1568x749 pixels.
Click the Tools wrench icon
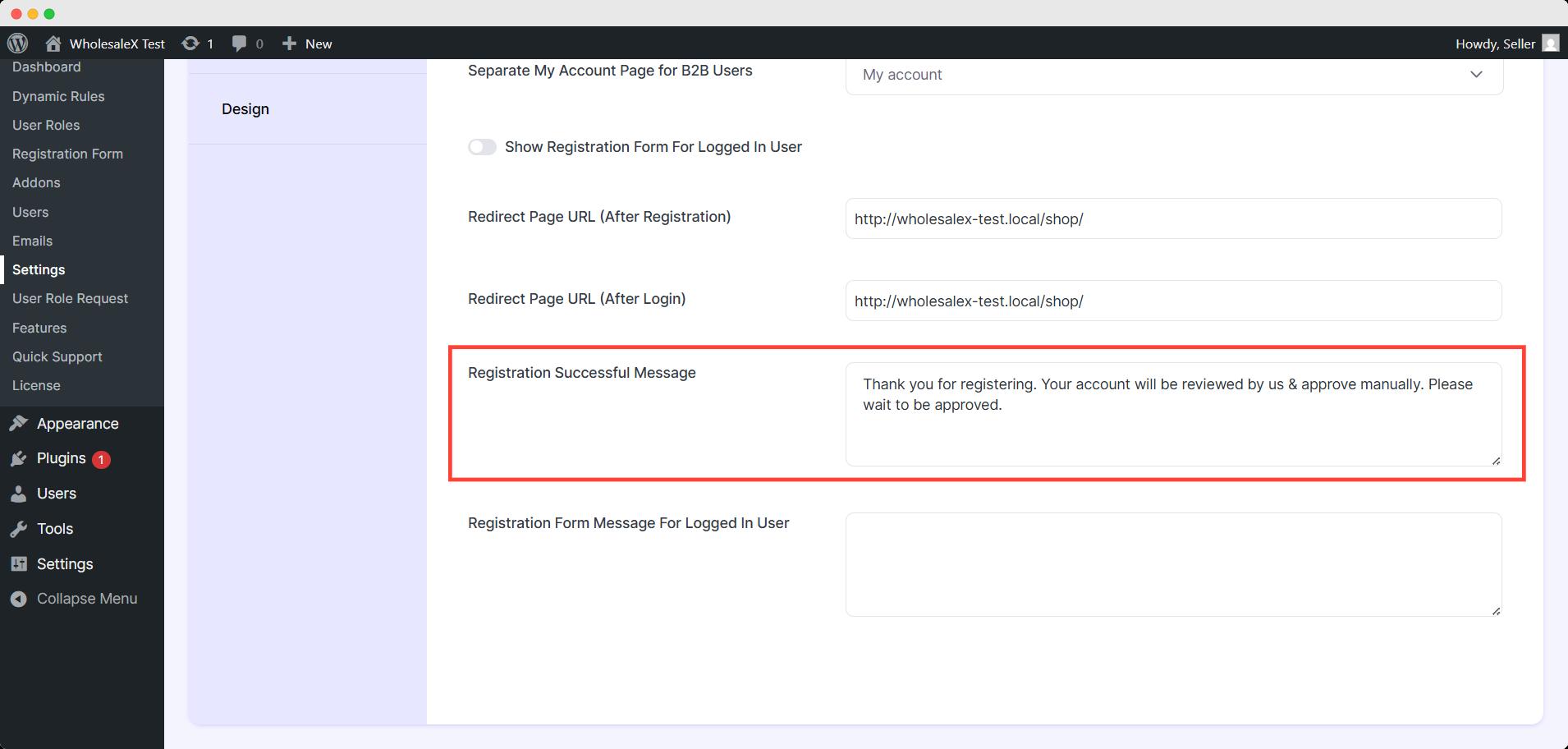pos(19,529)
